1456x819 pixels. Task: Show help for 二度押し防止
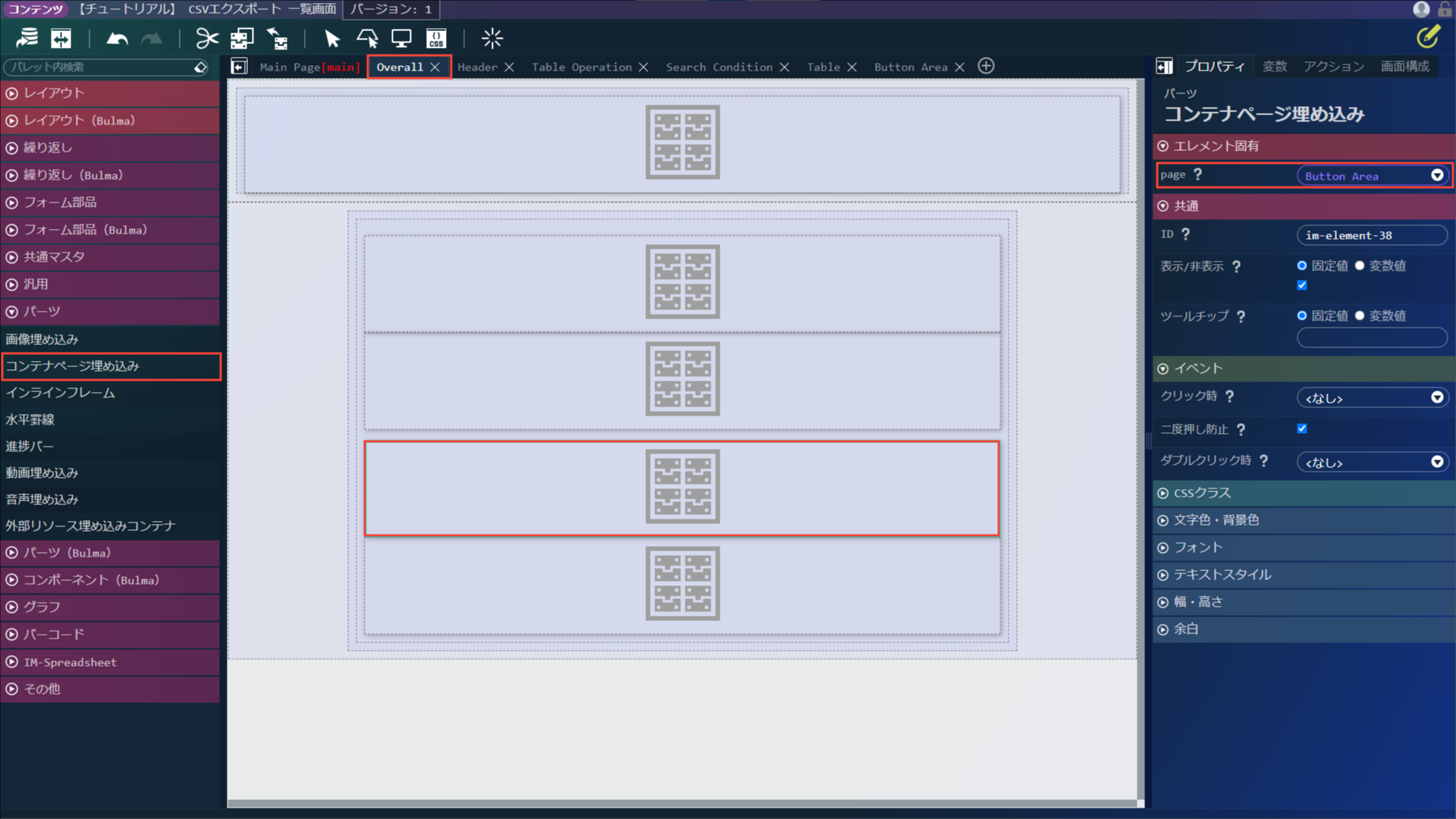click(1241, 430)
